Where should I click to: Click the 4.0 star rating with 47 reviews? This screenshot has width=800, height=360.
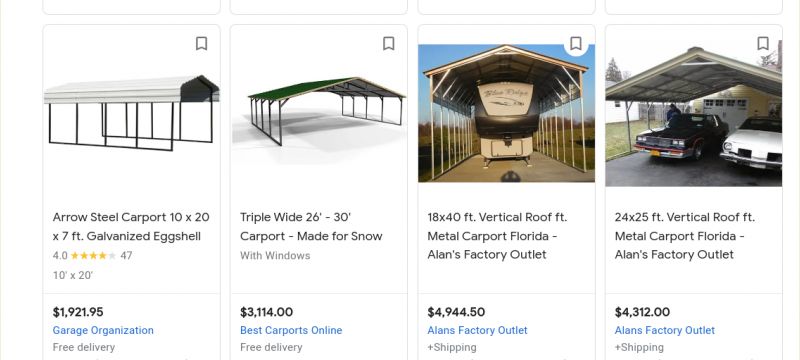coord(92,255)
